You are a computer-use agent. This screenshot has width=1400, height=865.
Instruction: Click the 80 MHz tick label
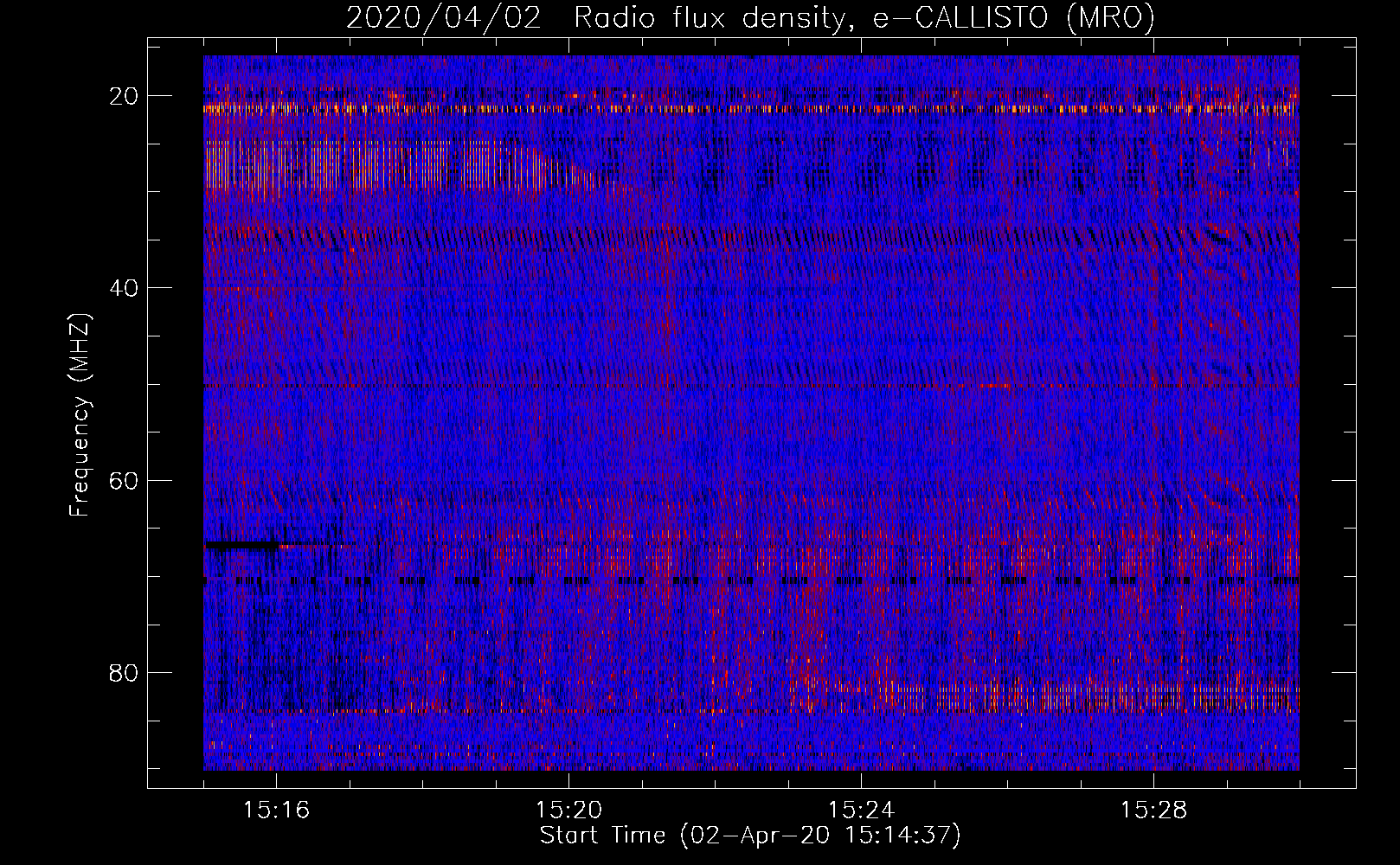125,672
